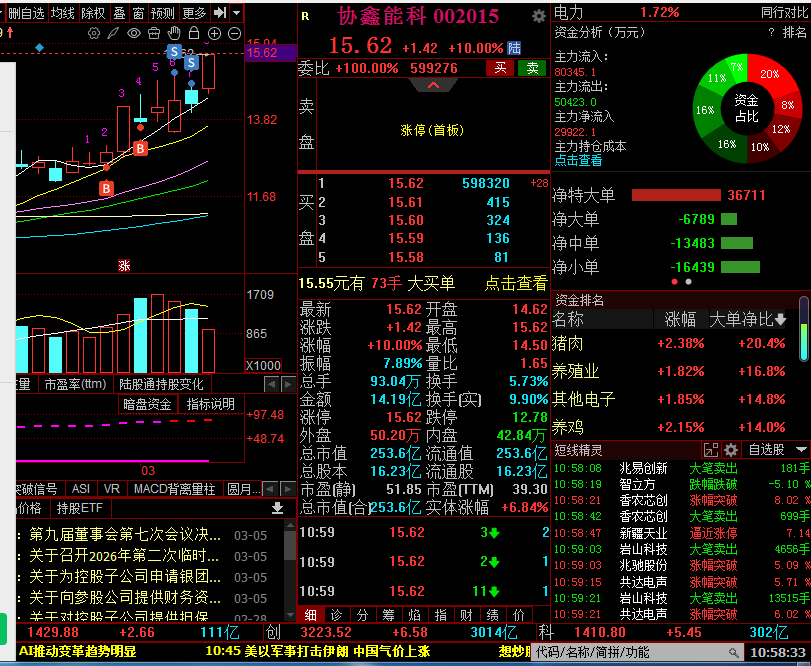811x666 pixels.
Task: Click the upper blue S sell marker
Action: (174, 51)
